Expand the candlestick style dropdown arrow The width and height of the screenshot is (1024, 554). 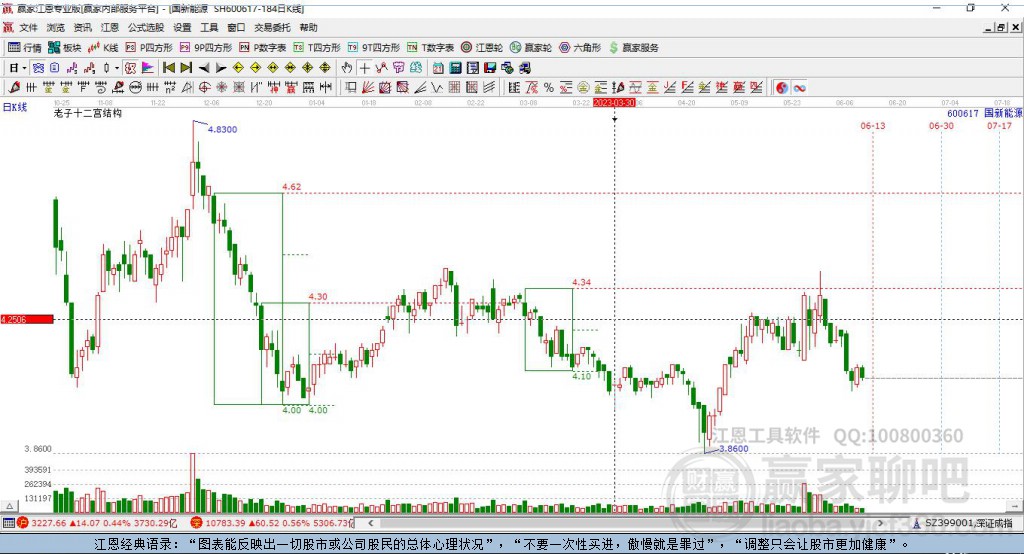[117, 68]
